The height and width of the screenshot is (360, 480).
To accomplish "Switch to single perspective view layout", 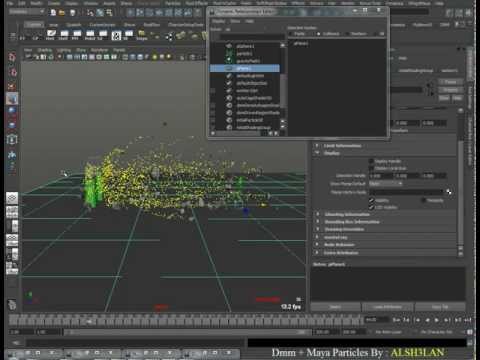I will point(12,198).
